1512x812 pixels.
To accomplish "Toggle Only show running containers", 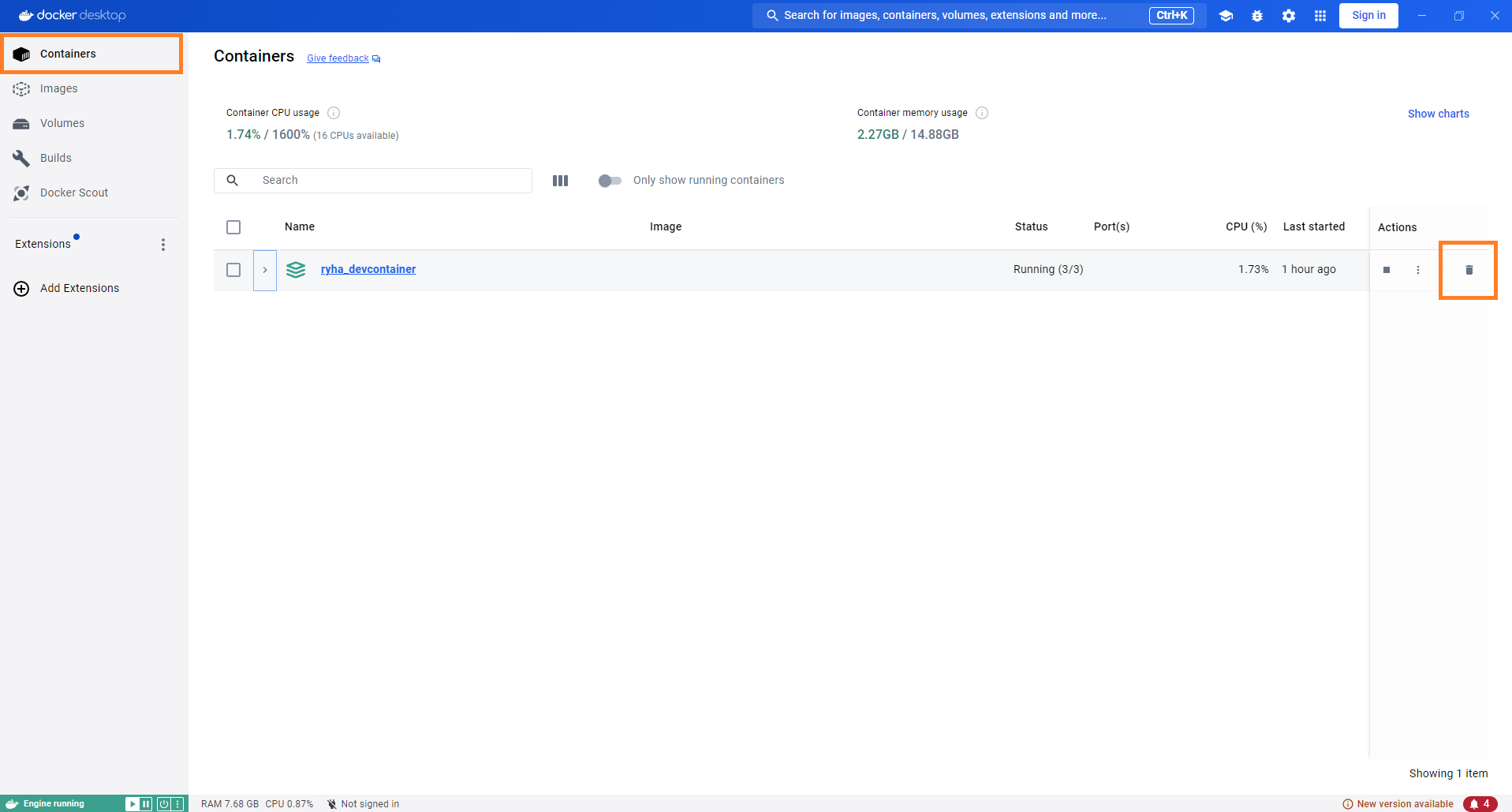I will pos(610,181).
